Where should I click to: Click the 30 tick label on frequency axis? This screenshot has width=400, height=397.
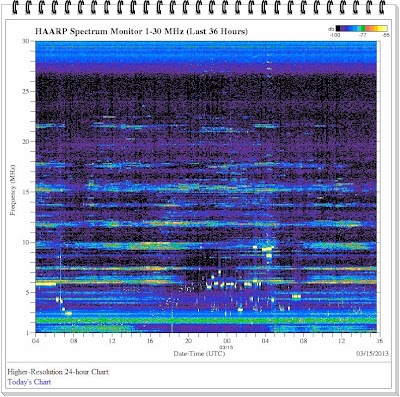pyautogui.click(x=27, y=41)
